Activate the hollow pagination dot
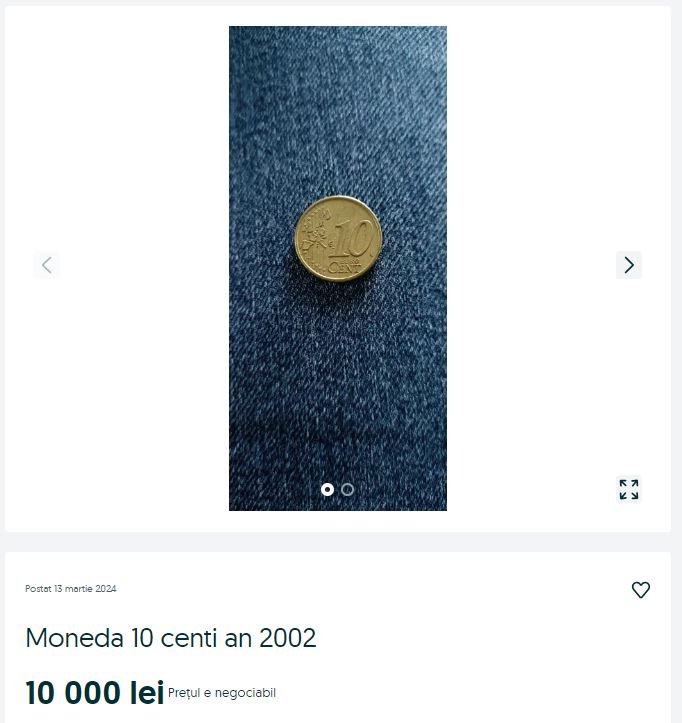This screenshot has width=682, height=723. [348, 489]
